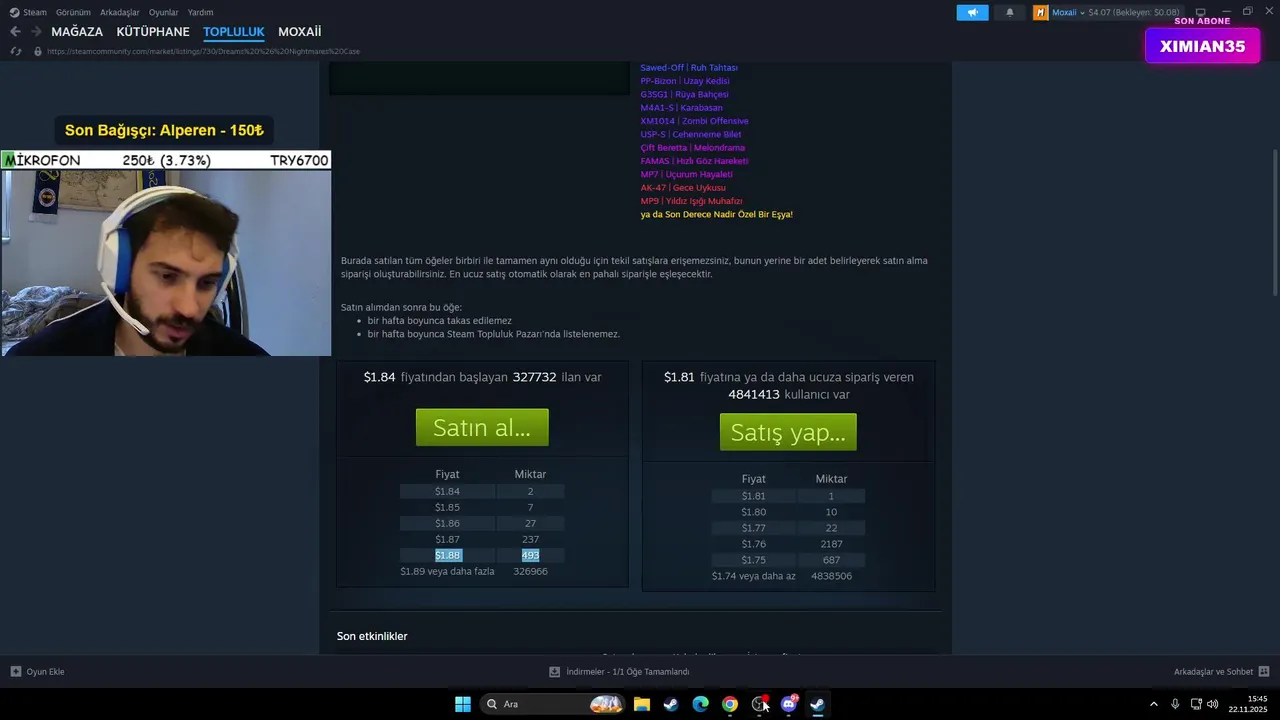Switch to Big Picture mode icon

click(x=1201, y=13)
